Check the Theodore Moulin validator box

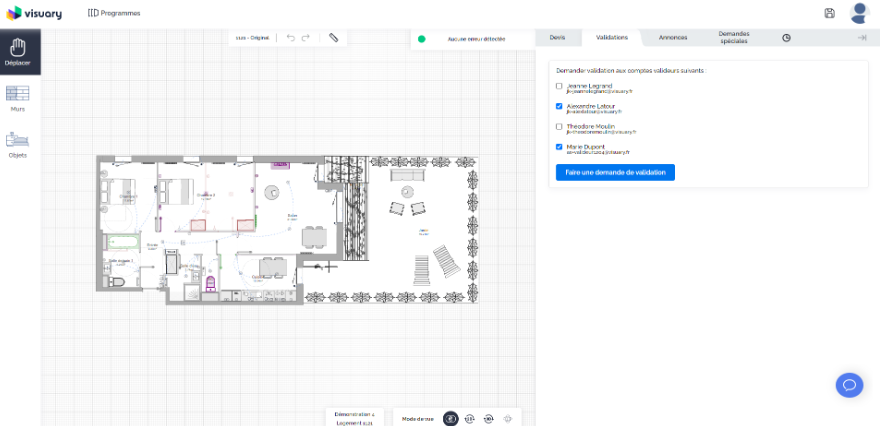pyautogui.click(x=559, y=127)
